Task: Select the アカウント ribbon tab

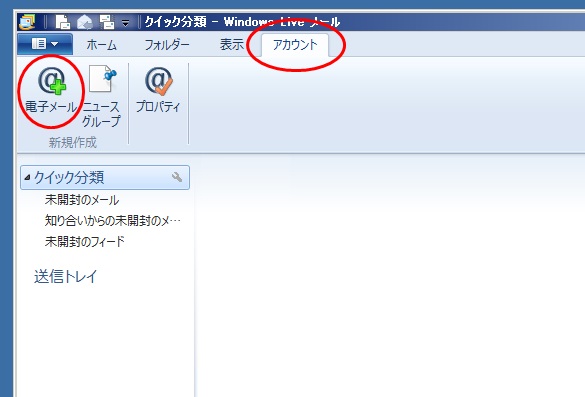Action: (295, 45)
